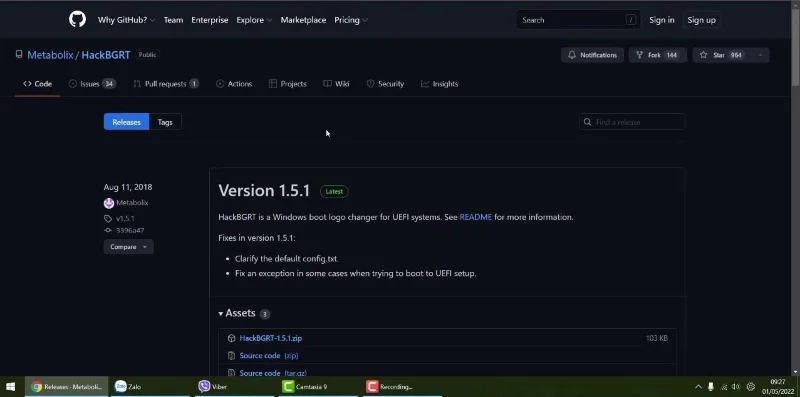Open the Version 1.5.1 release title
Screen dimensions: 800x397
tap(264, 191)
